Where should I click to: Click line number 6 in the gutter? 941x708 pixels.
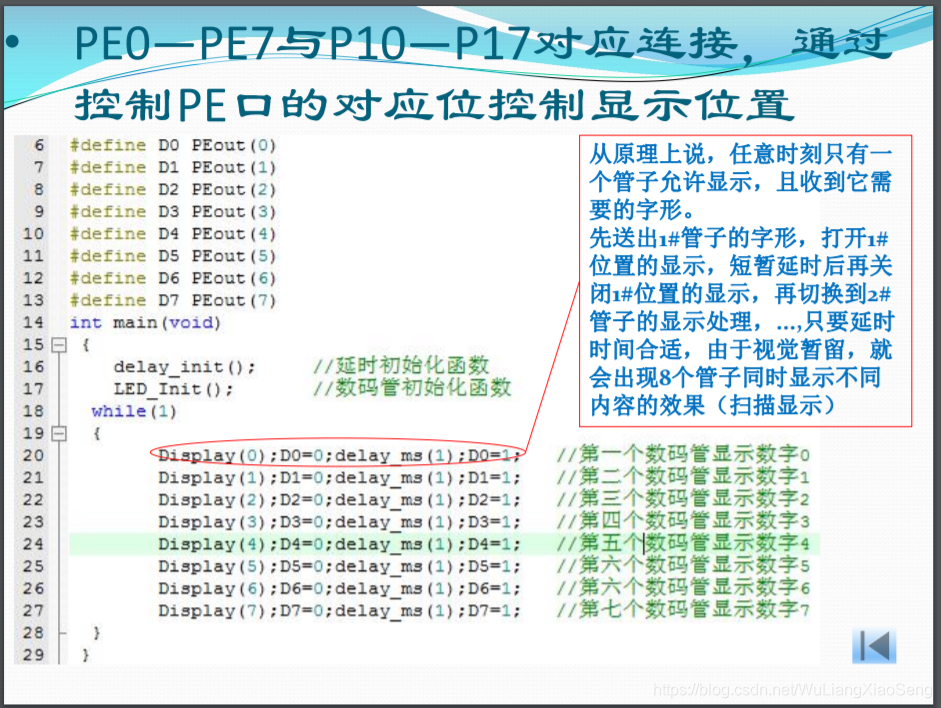pos(39,145)
